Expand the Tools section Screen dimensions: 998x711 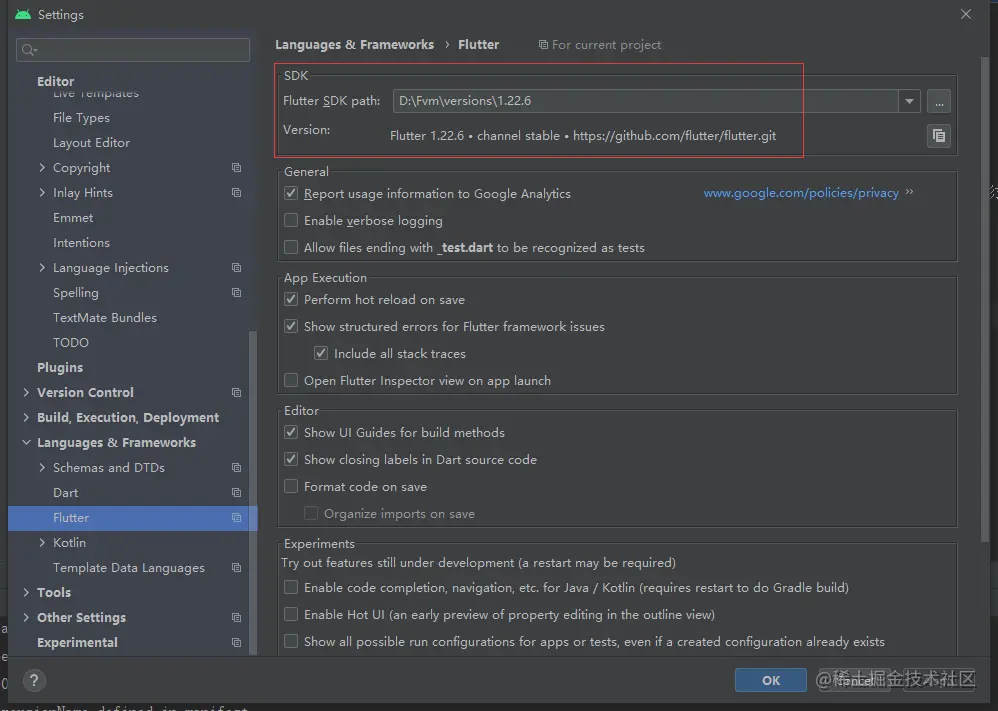[x=26, y=592]
